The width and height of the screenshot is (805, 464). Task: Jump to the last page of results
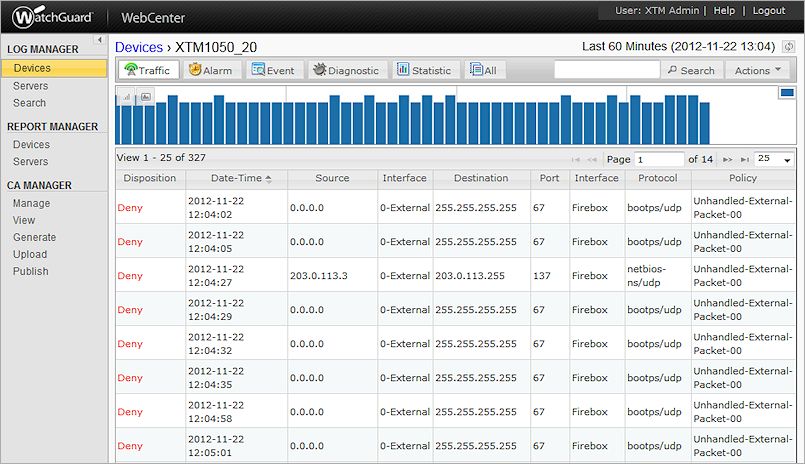[743, 159]
